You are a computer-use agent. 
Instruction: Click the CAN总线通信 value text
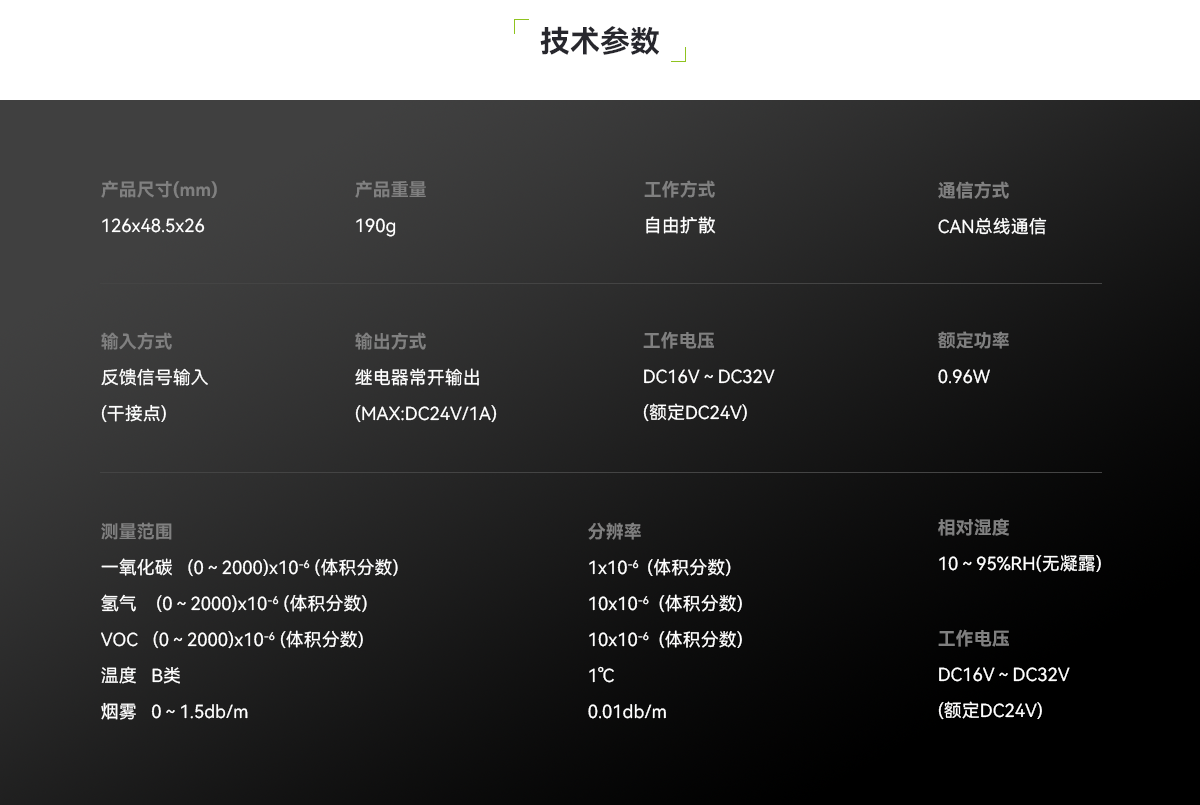[992, 226]
